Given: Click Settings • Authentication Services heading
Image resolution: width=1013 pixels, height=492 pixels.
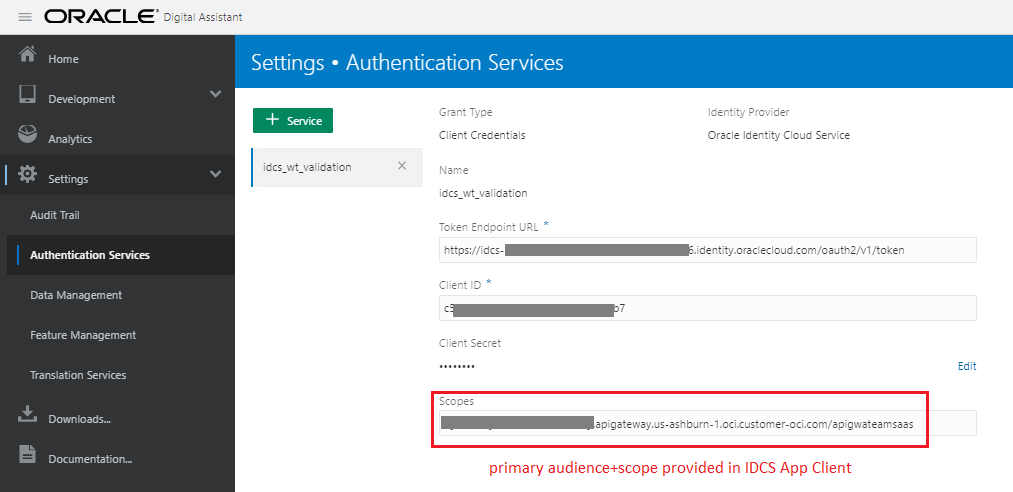Looking at the screenshot, I should [407, 63].
